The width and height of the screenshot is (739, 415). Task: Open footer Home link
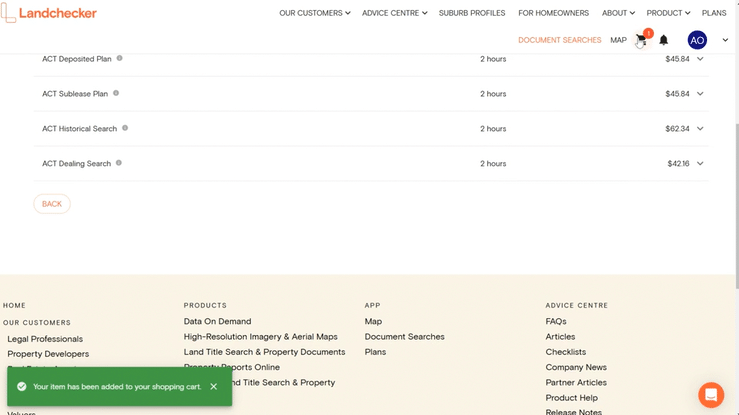[x=14, y=305]
